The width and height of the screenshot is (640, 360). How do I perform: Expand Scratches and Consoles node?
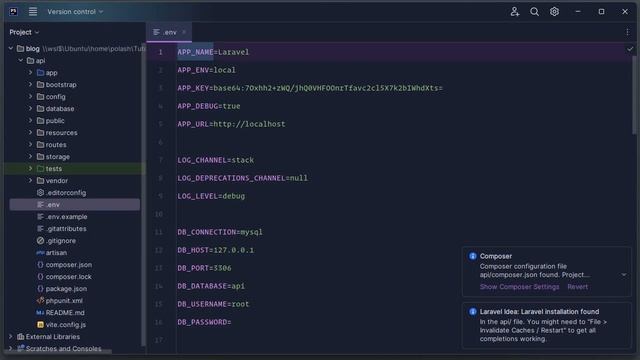click(11, 349)
